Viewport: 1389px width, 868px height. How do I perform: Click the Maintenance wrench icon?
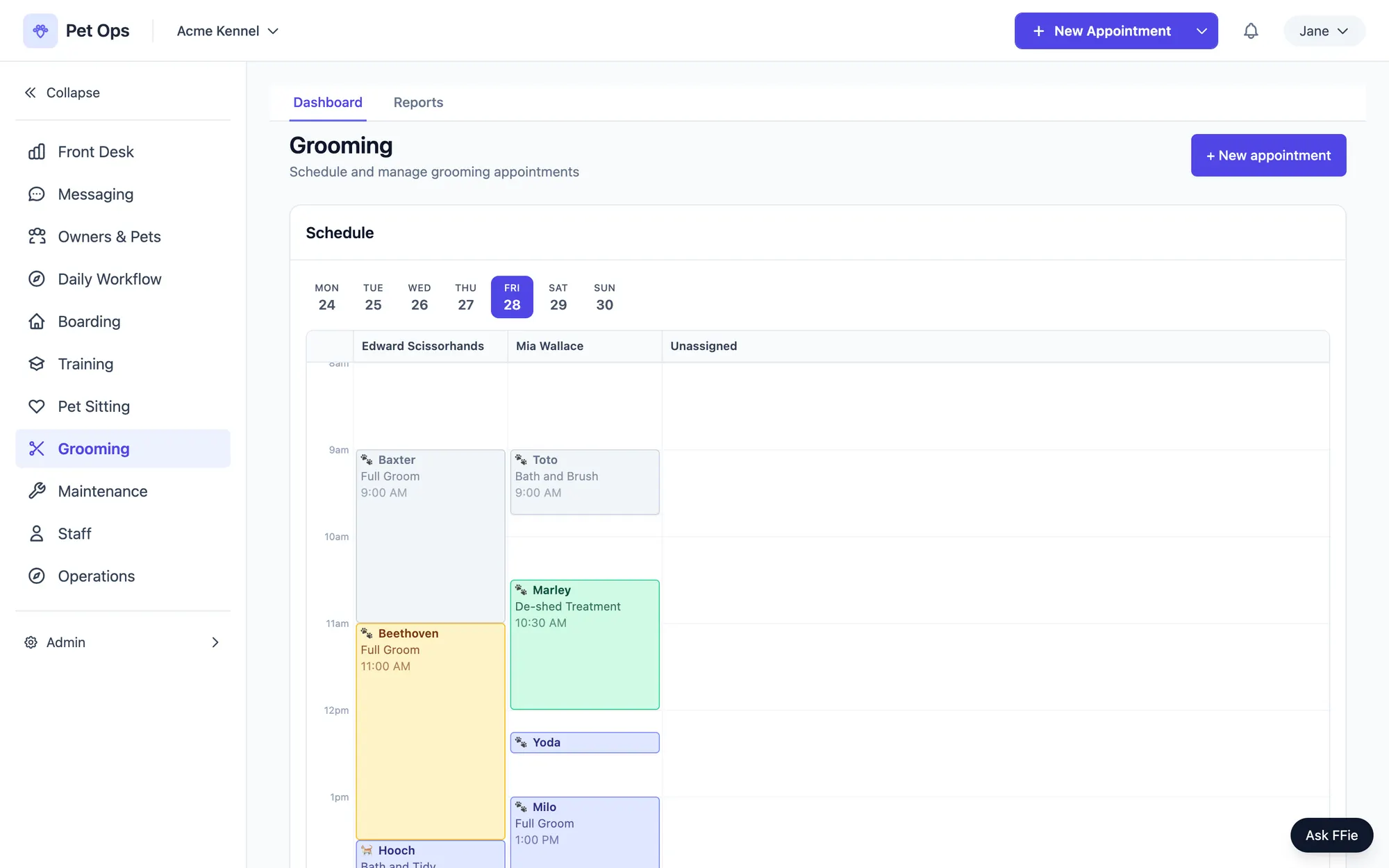click(x=37, y=490)
